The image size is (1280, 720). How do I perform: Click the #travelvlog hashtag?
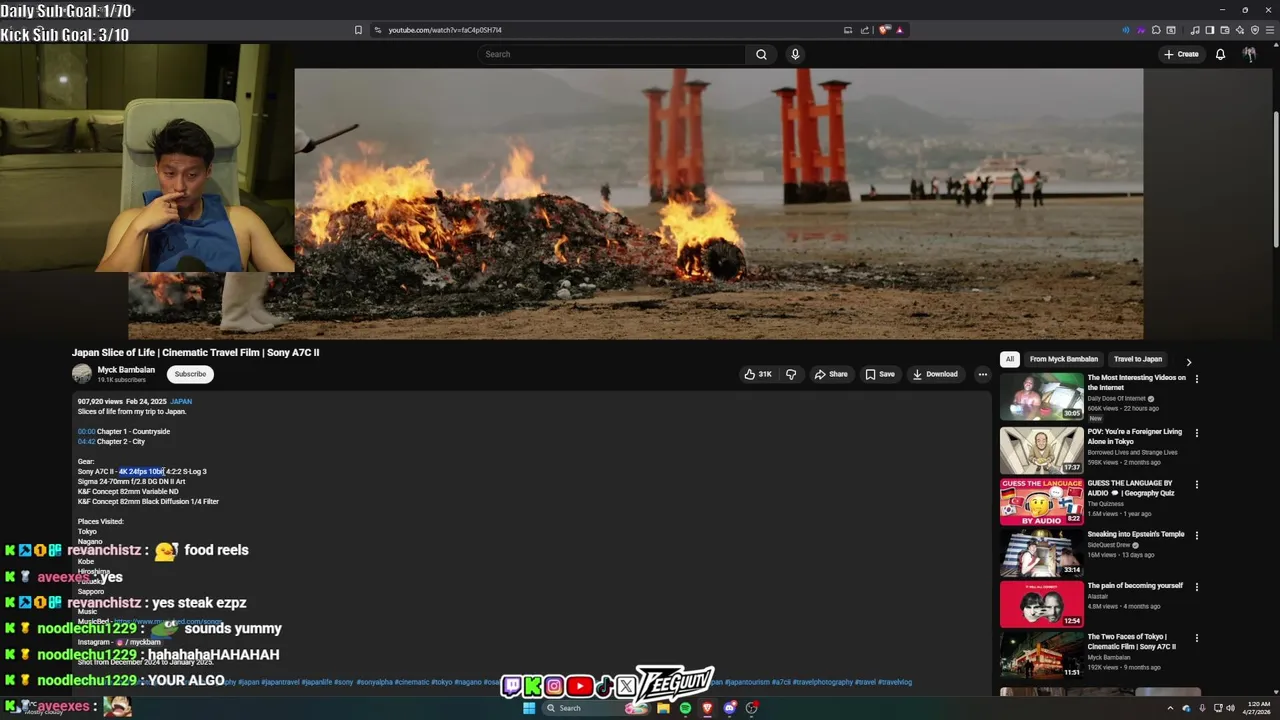coord(895,682)
